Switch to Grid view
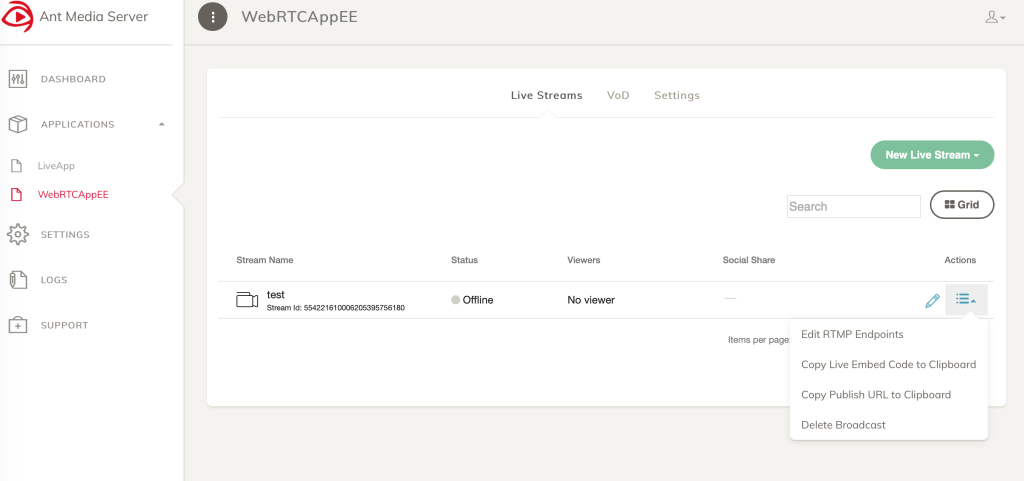 pyautogui.click(x=962, y=205)
